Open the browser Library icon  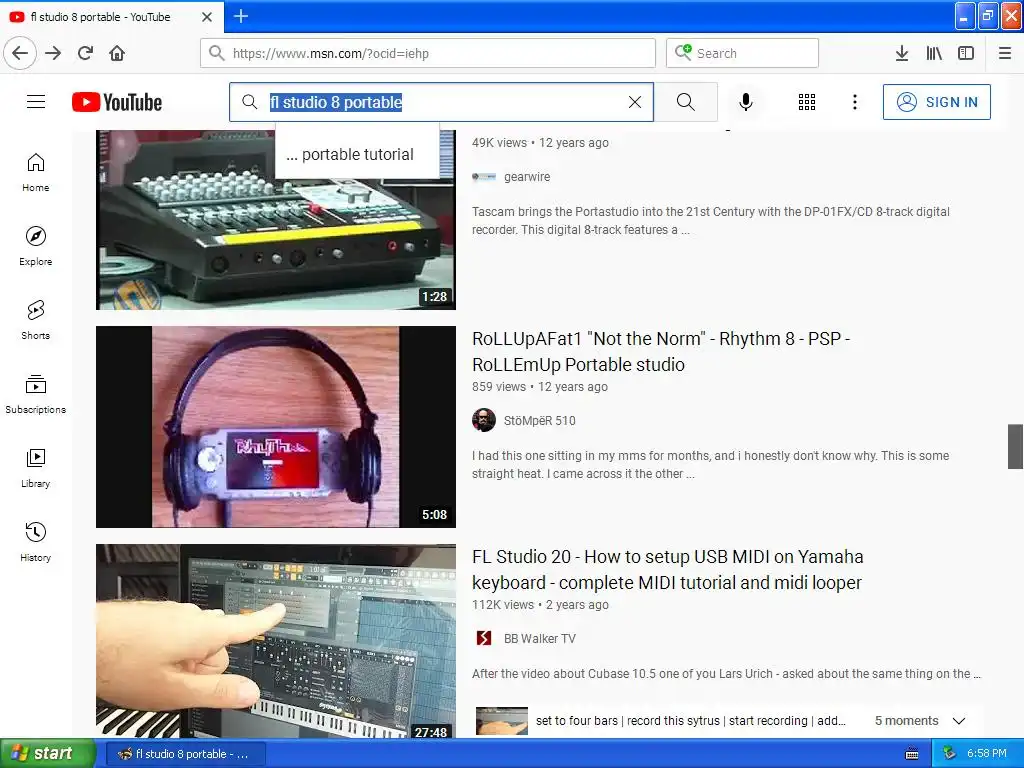(x=934, y=53)
